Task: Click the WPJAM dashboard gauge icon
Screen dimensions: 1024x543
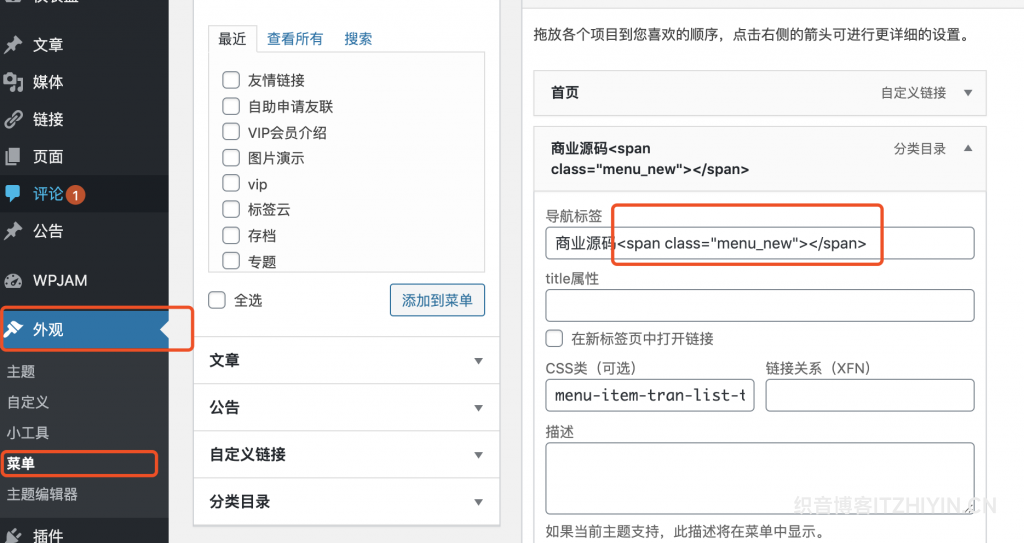Action: coord(13,281)
